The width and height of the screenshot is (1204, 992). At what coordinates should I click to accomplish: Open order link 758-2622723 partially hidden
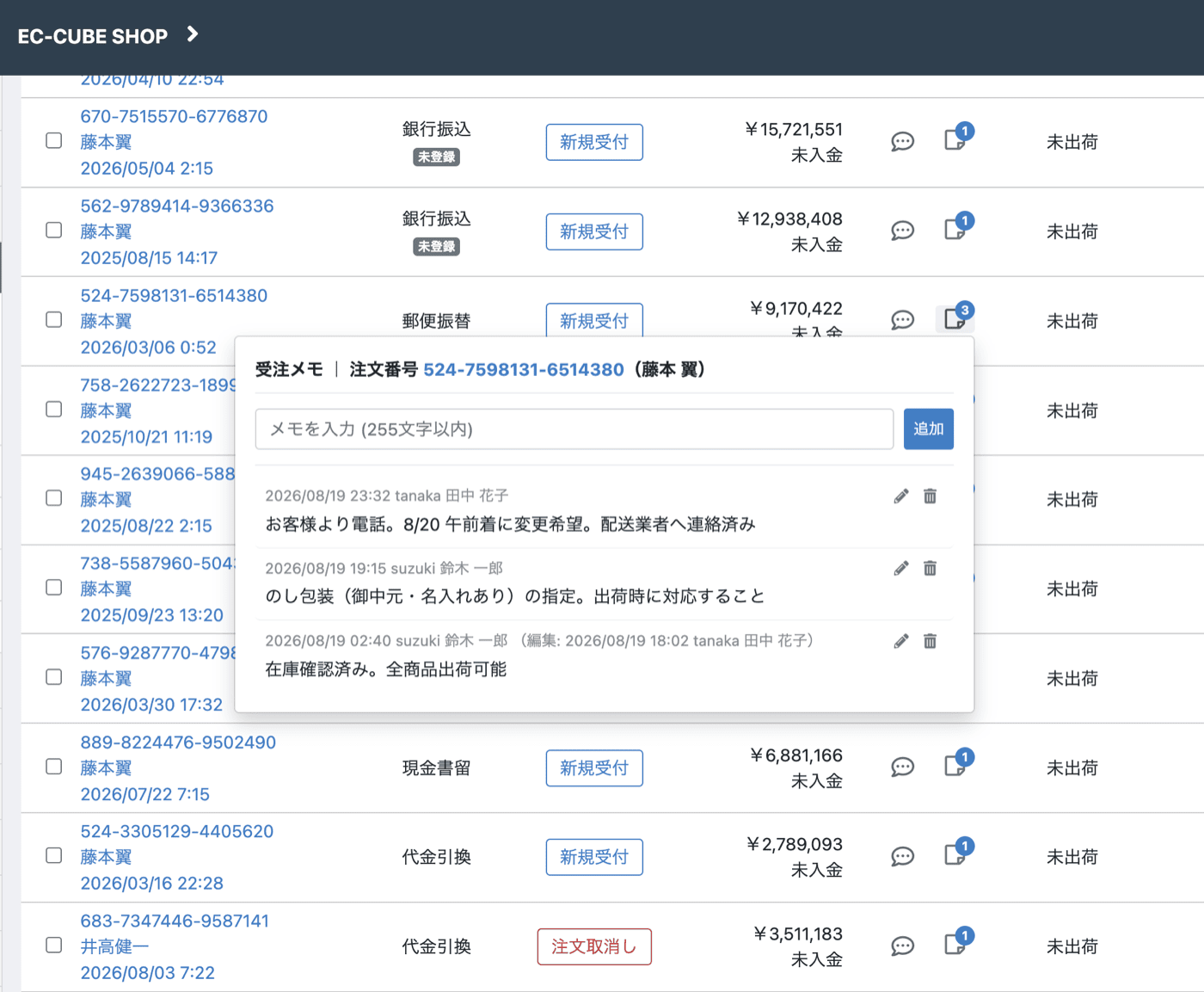158,385
